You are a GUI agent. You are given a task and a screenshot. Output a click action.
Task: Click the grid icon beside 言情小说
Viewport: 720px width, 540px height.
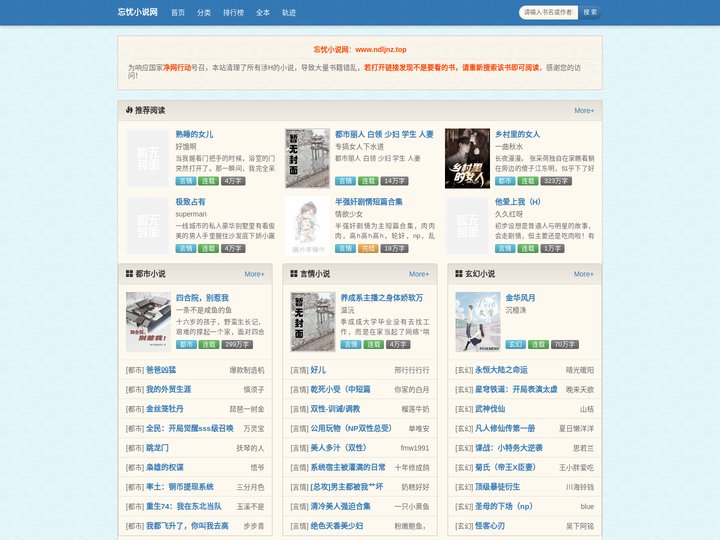(294, 274)
